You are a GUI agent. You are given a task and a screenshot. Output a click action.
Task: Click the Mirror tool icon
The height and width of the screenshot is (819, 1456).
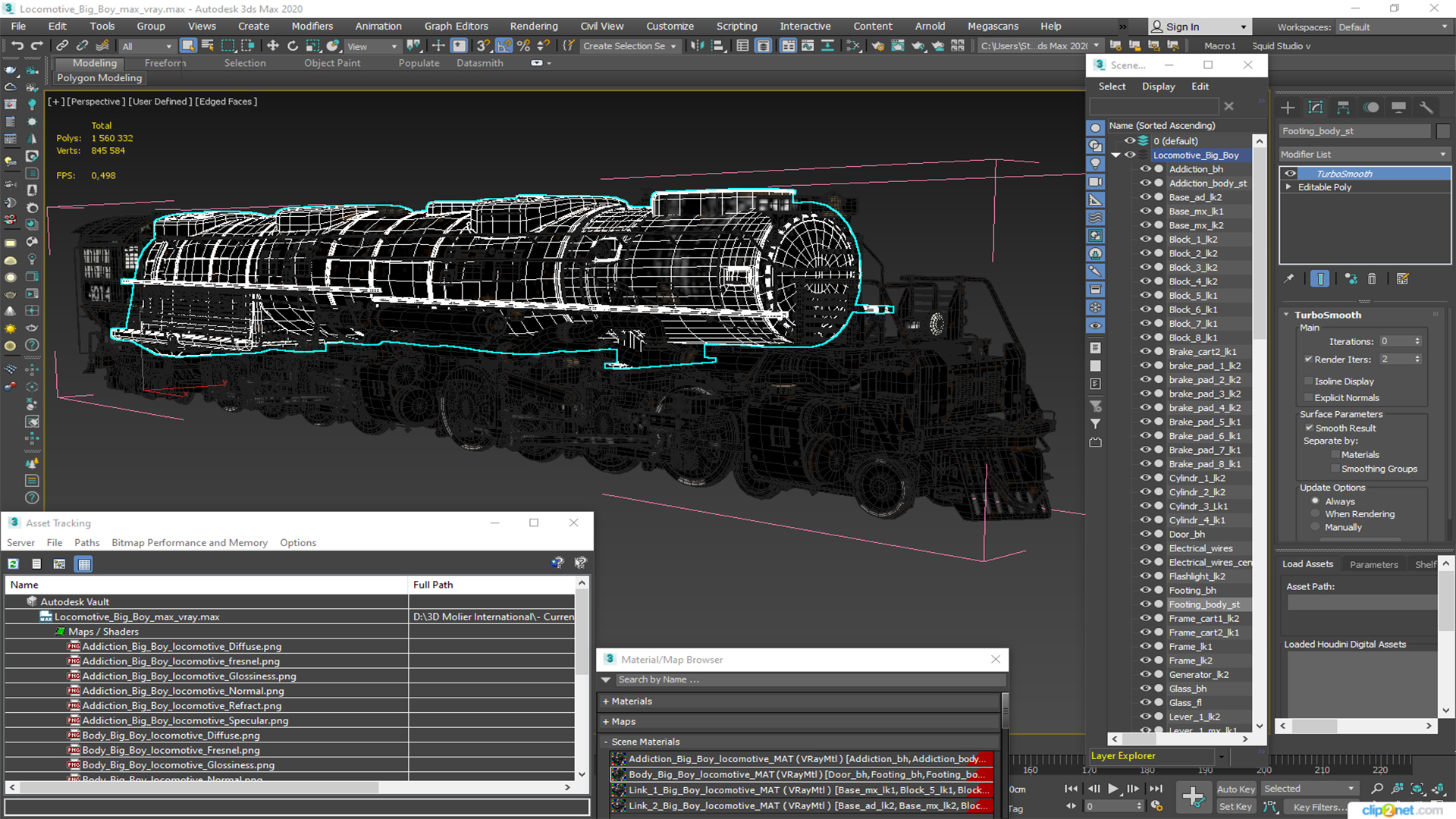tap(698, 45)
